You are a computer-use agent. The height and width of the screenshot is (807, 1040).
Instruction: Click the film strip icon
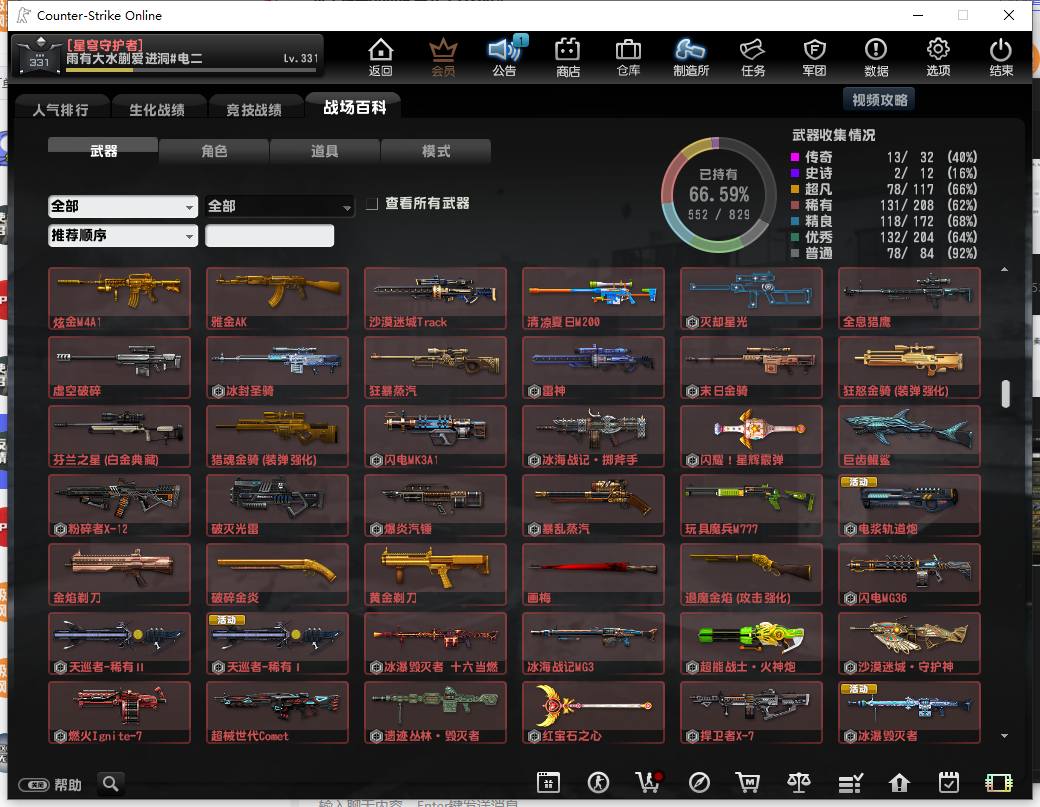(x=999, y=782)
